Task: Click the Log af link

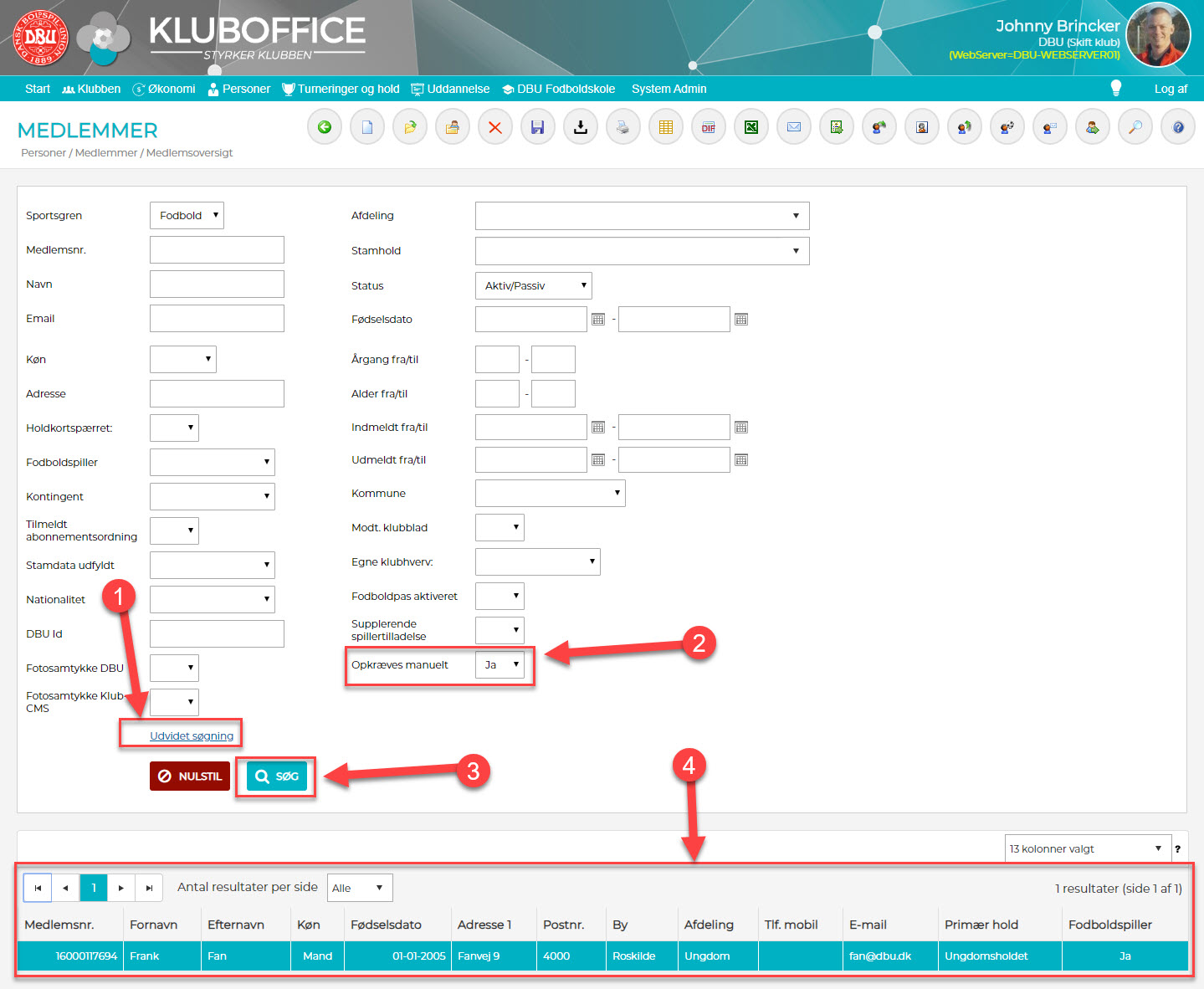Action: click(1171, 89)
